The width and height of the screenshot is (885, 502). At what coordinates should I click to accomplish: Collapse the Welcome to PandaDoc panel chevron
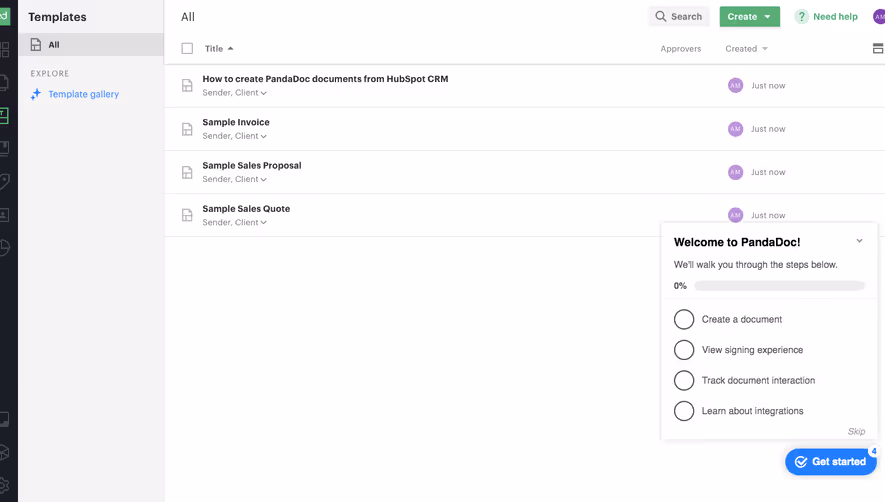(x=859, y=241)
